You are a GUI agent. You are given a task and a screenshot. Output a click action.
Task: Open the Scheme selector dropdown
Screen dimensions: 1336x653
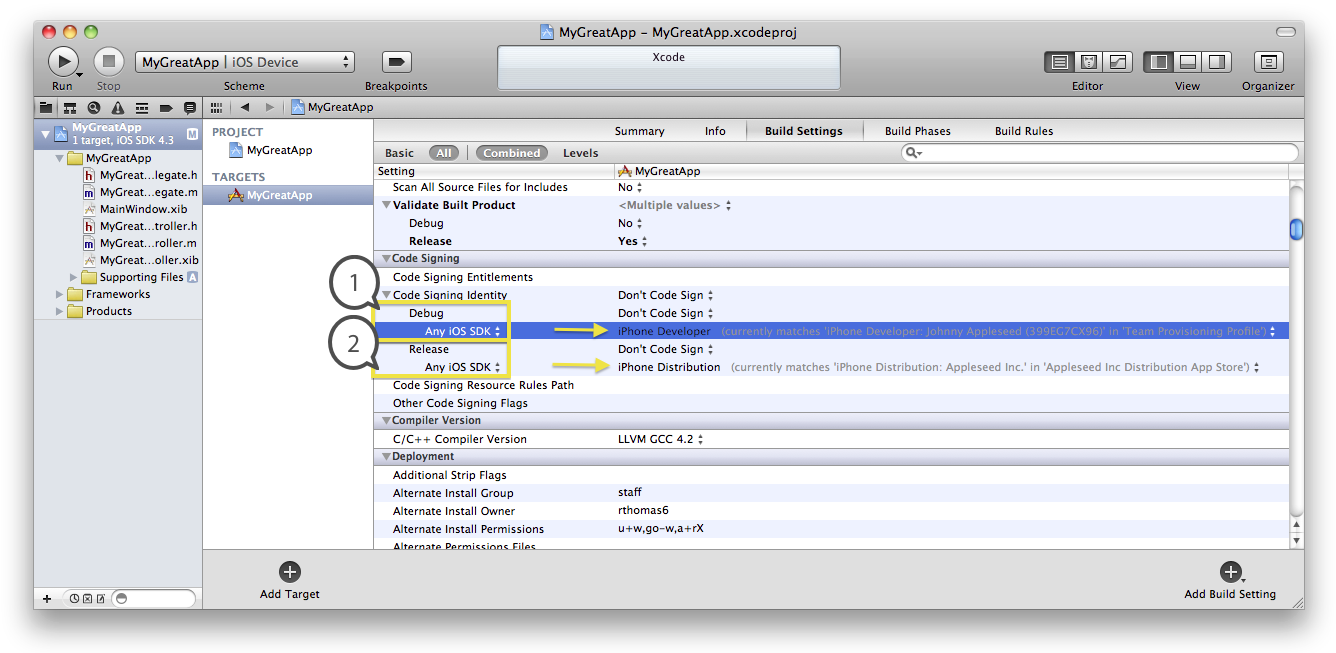(x=245, y=62)
